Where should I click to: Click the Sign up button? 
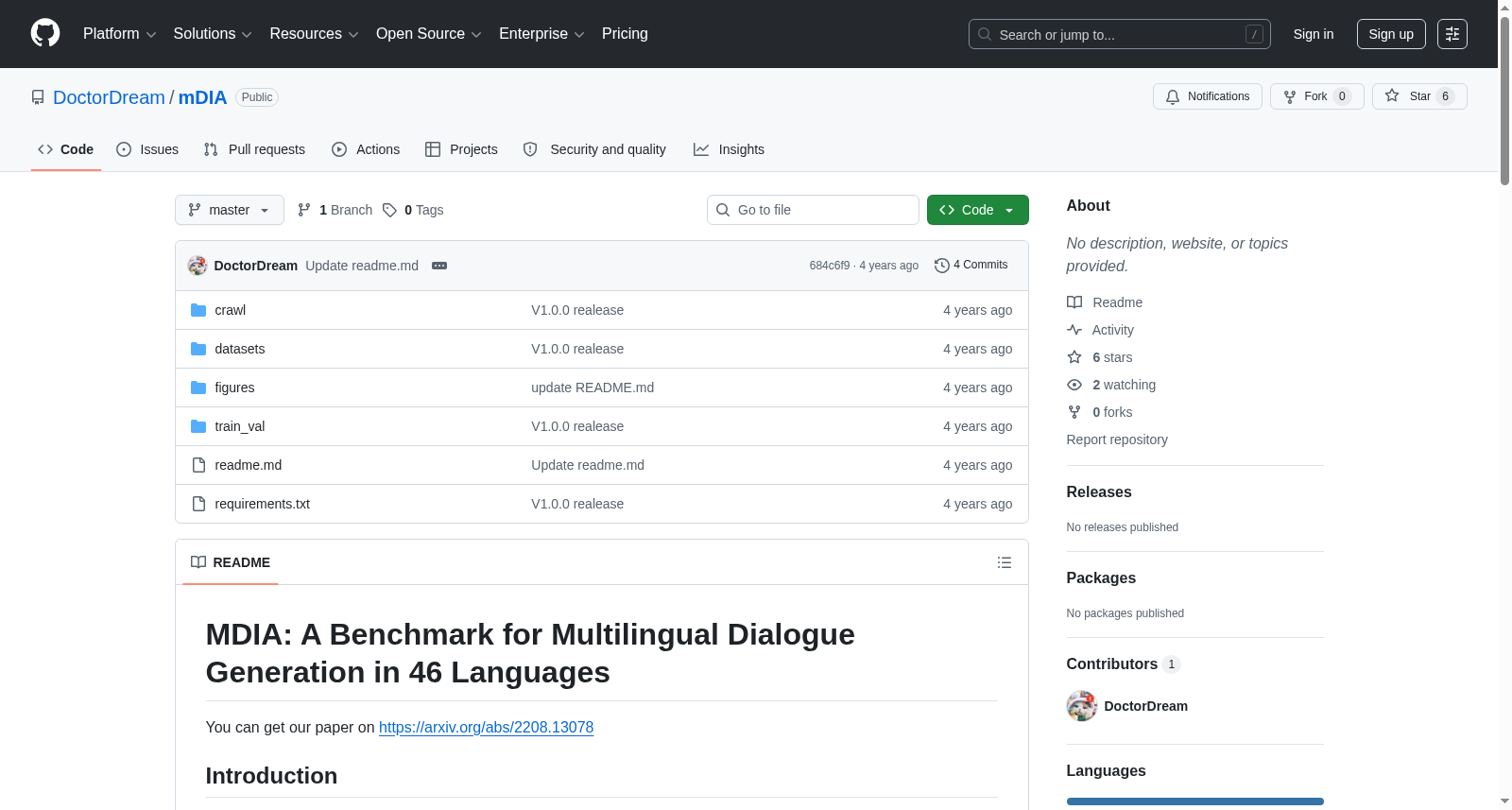coord(1391,34)
